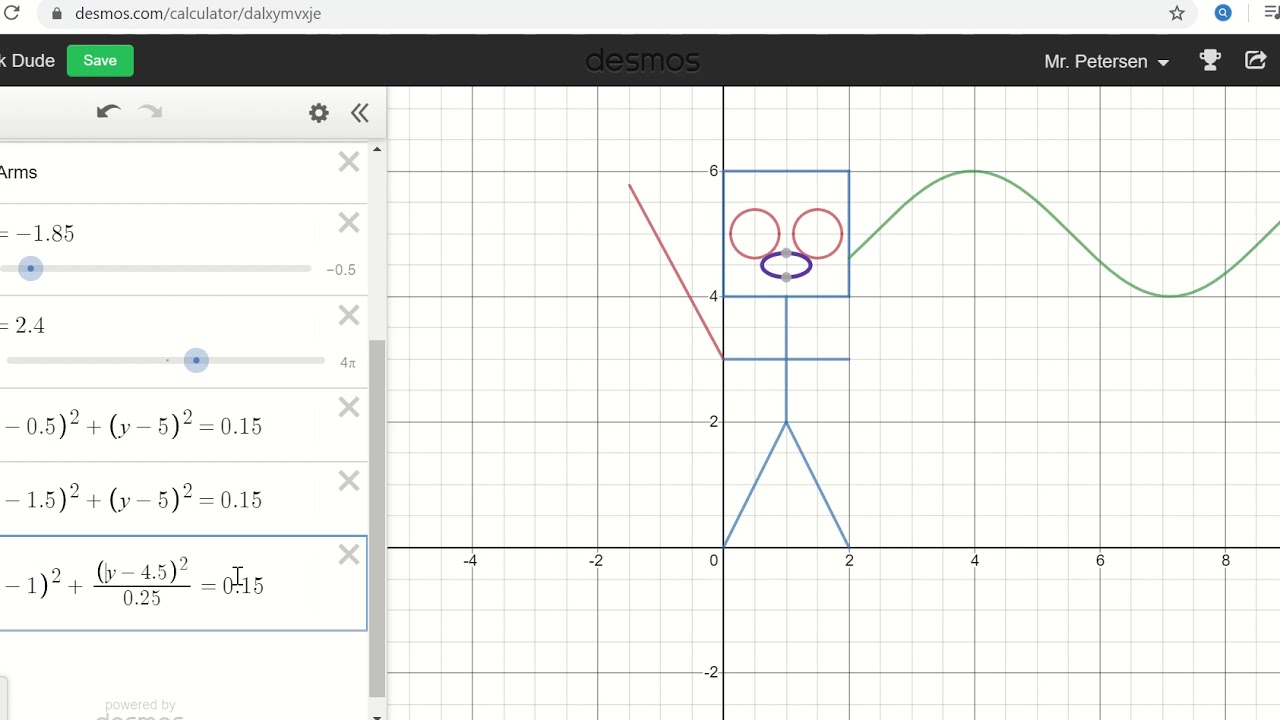Reload the page with browser refresh icon
The image size is (1280, 720).
point(12,14)
